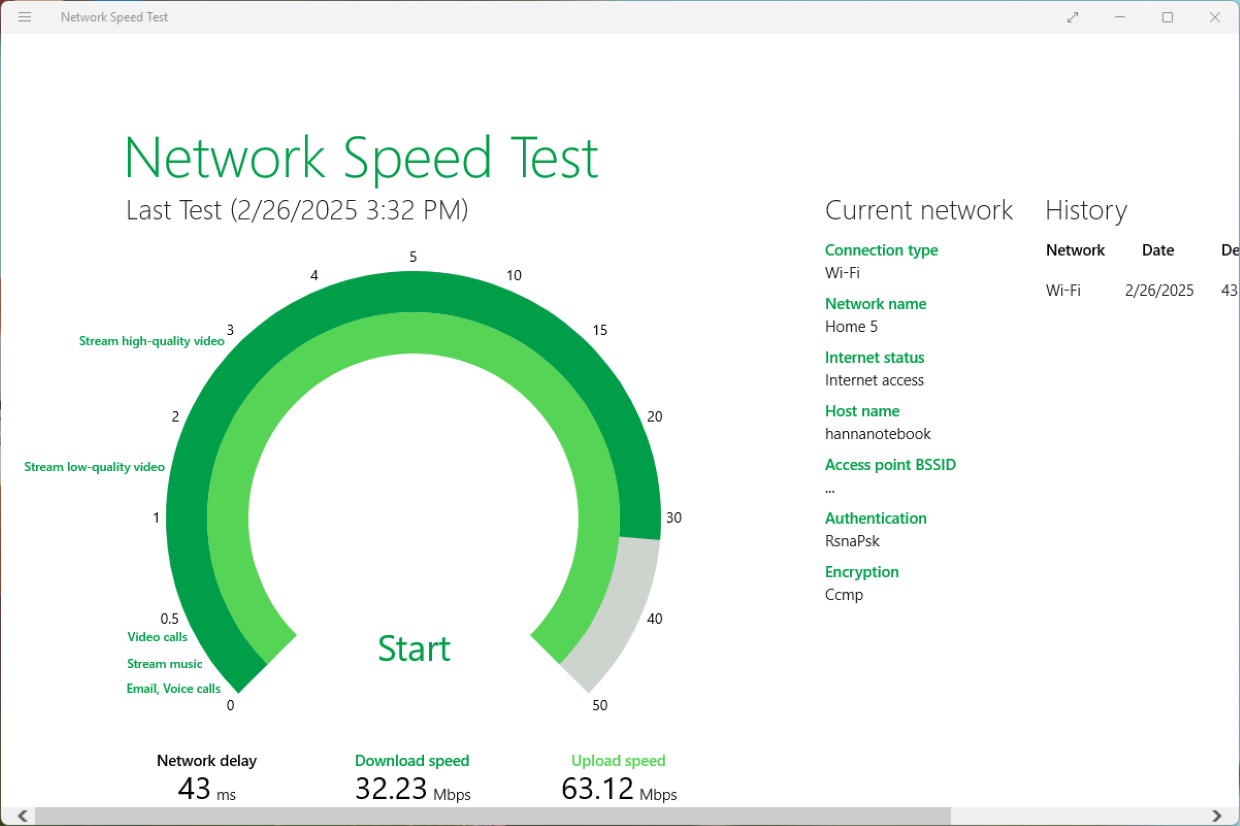The height and width of the screenshot is (826, 1240).
Task: Click the Network Speed Test page title
Action: click(x=361, y=157)
